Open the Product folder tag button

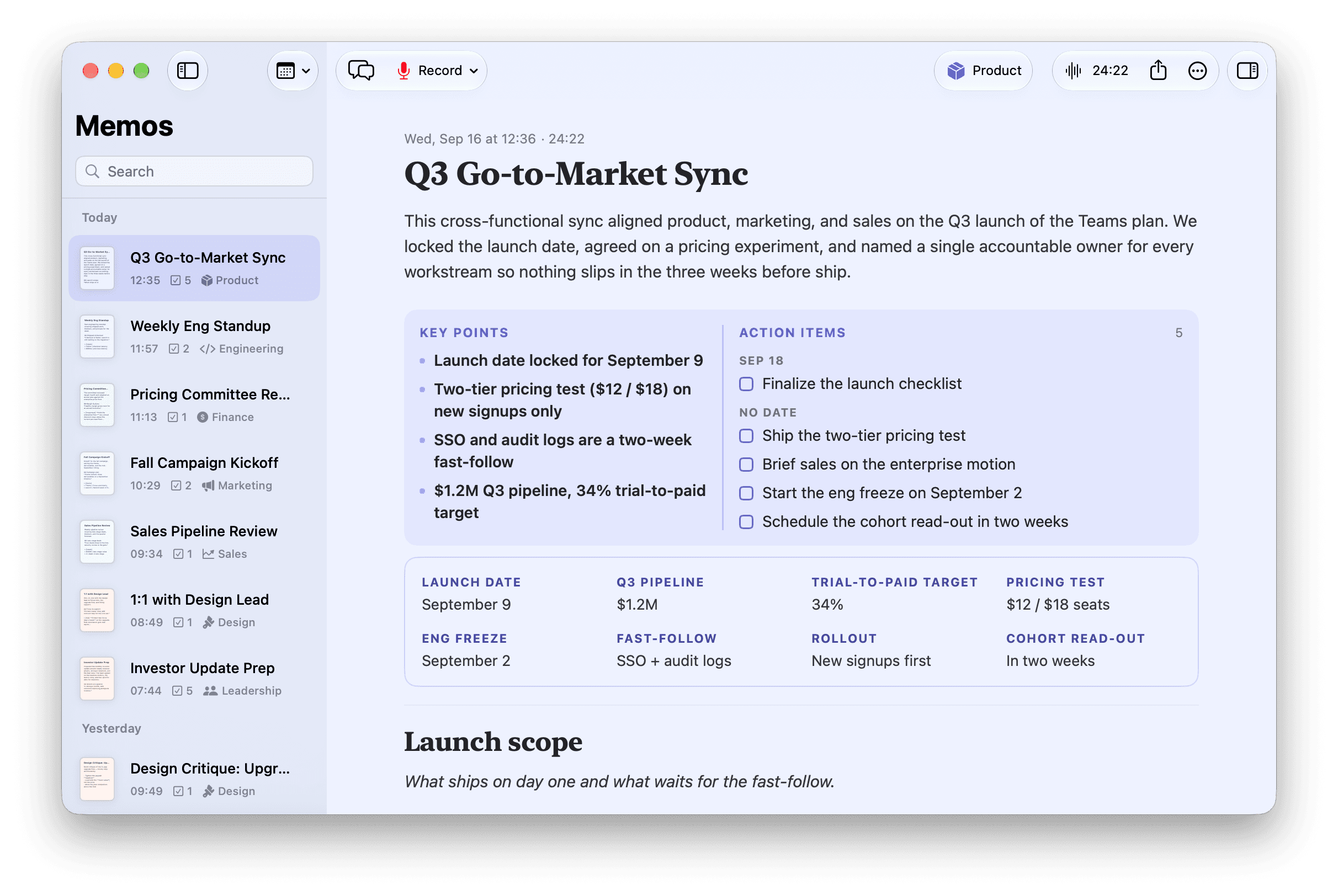click(x=983, y=70)
